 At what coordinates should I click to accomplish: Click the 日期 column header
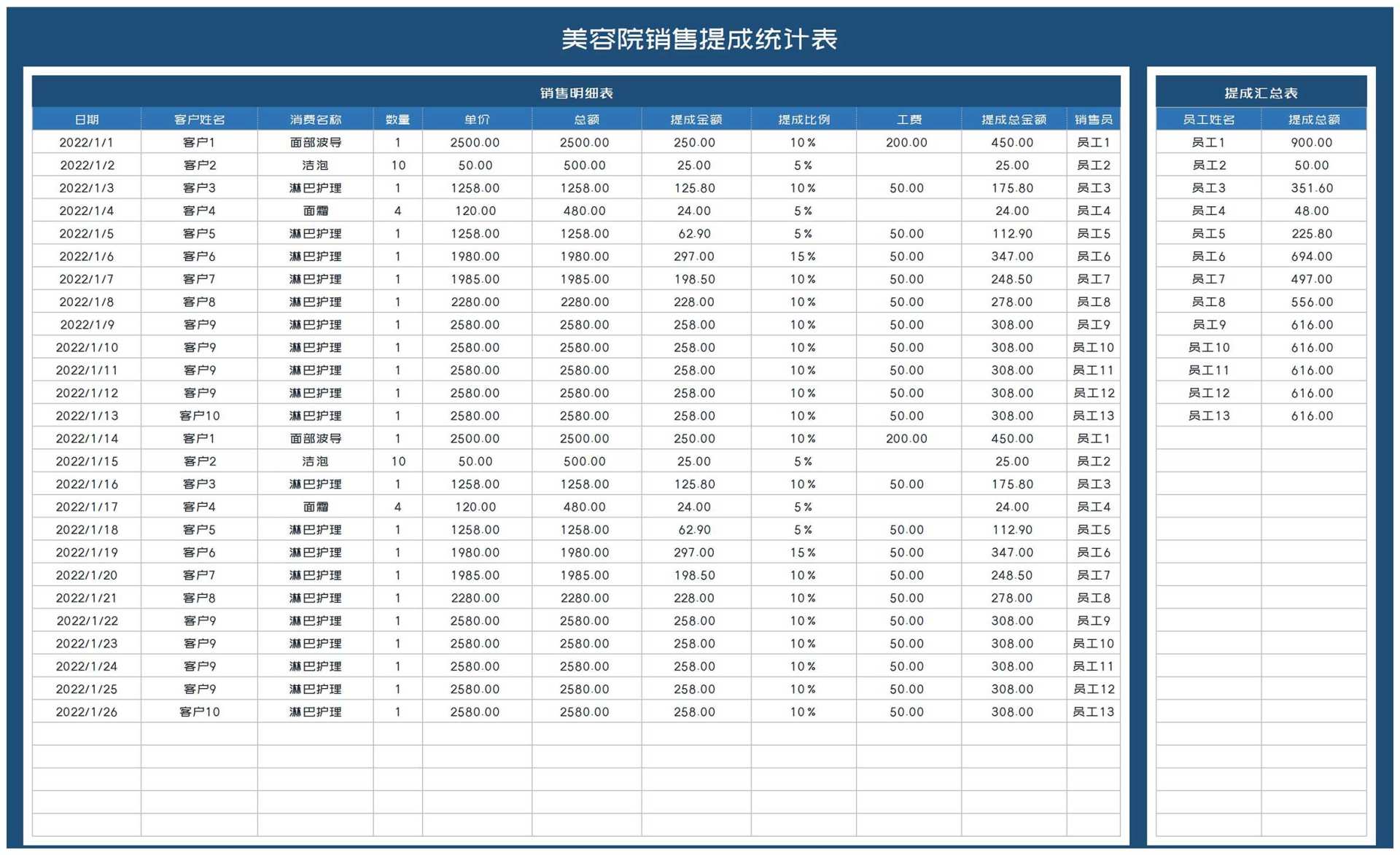tap(87, 119)
